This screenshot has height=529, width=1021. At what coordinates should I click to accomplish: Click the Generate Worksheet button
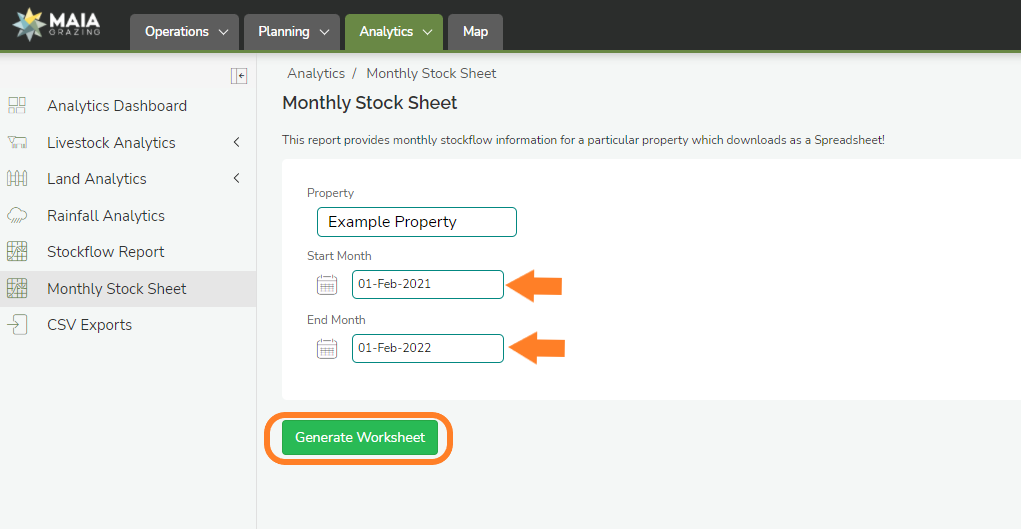[x=360, y=438]
